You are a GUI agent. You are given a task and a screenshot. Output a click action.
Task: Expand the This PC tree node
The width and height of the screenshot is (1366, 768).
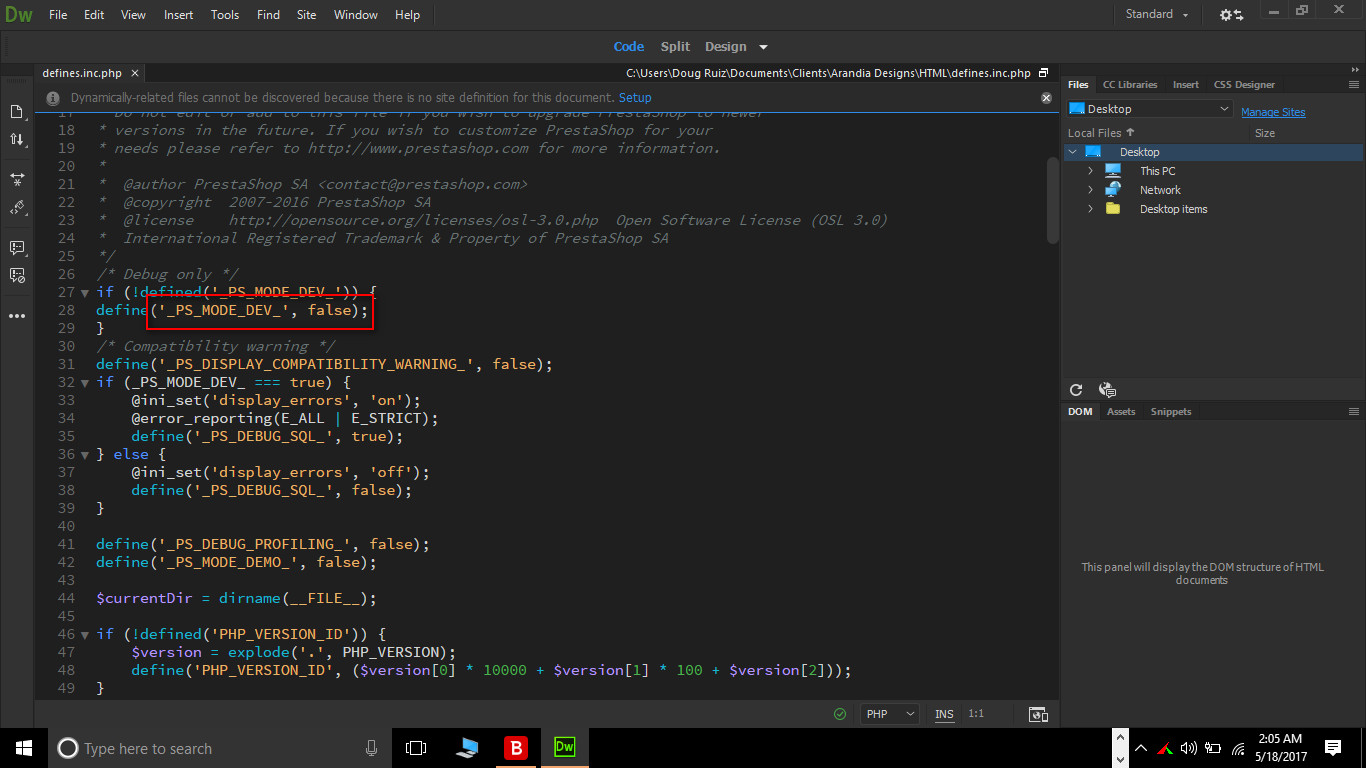[1091, 171]
